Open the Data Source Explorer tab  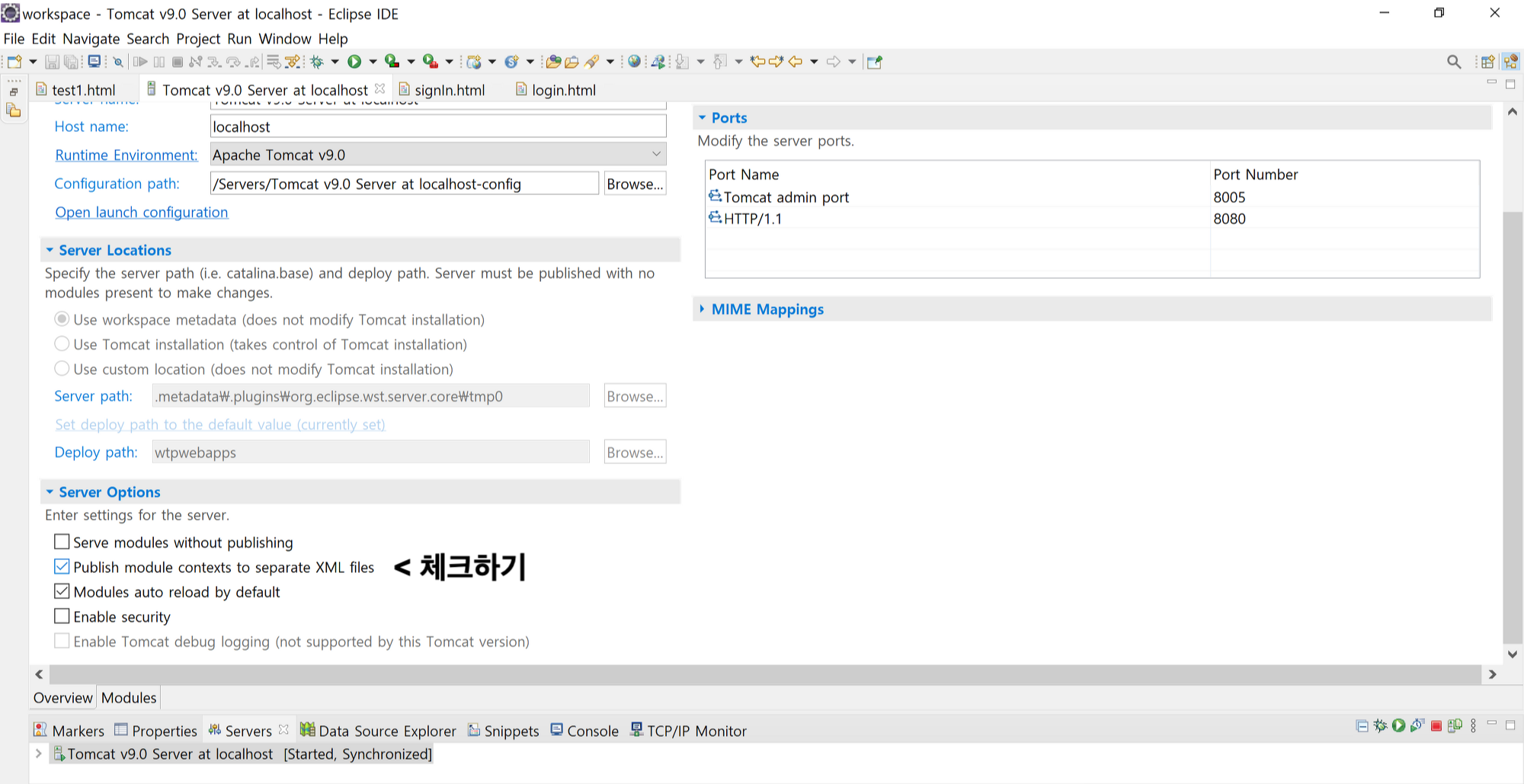[x=379, y=731]
